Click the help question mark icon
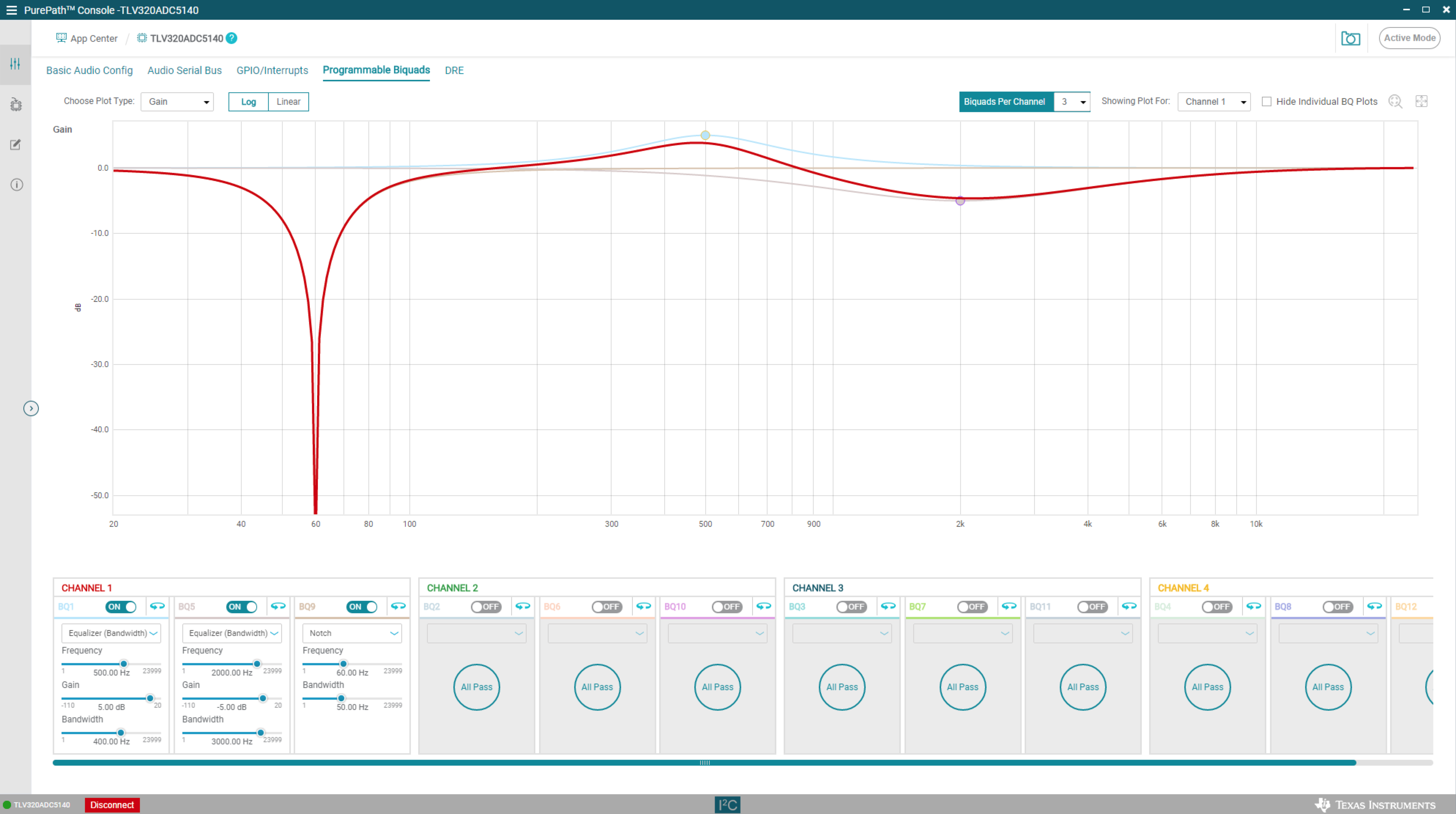 [x=231, y=38]
